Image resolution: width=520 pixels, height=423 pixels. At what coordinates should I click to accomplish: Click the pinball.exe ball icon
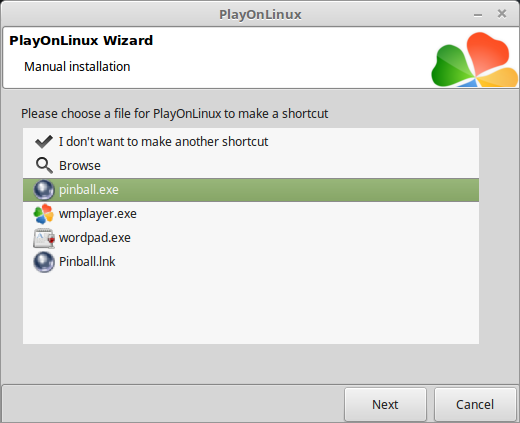(x=44, y=190)
